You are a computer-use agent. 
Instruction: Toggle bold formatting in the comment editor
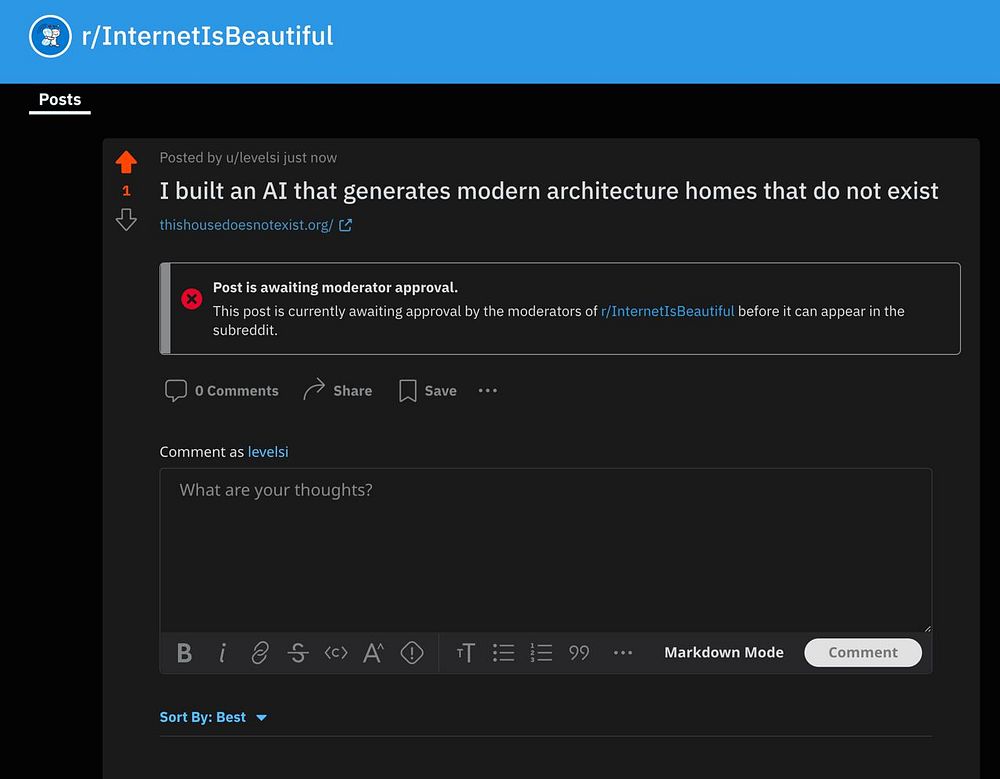coord(184,653)
